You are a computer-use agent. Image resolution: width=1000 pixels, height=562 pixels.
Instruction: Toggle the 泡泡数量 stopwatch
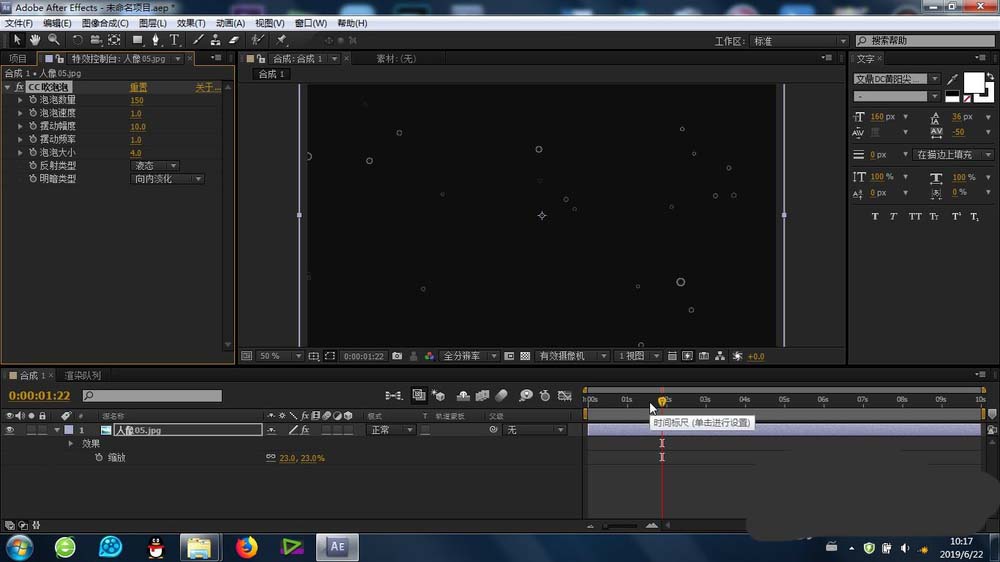coord(32,100)
